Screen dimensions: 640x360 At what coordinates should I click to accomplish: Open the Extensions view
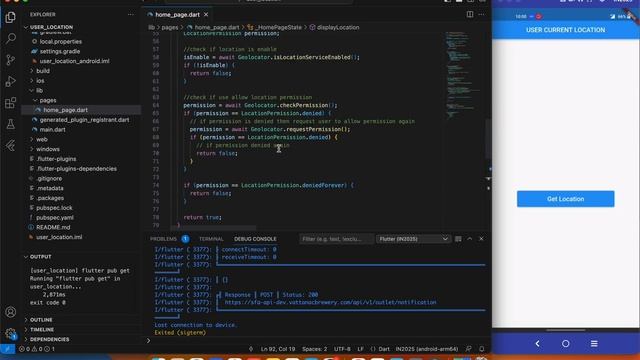point(11,102)
